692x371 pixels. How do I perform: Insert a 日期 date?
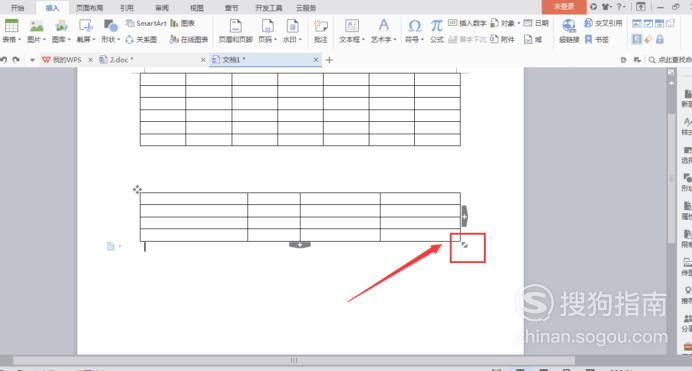coord(536,23)
